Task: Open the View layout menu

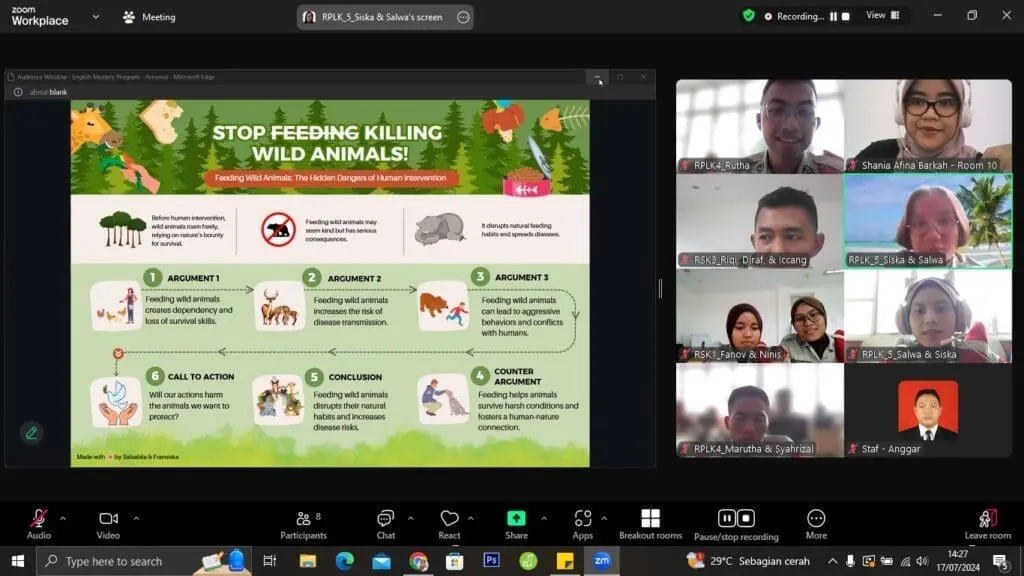Action: [x=881, y=15]
